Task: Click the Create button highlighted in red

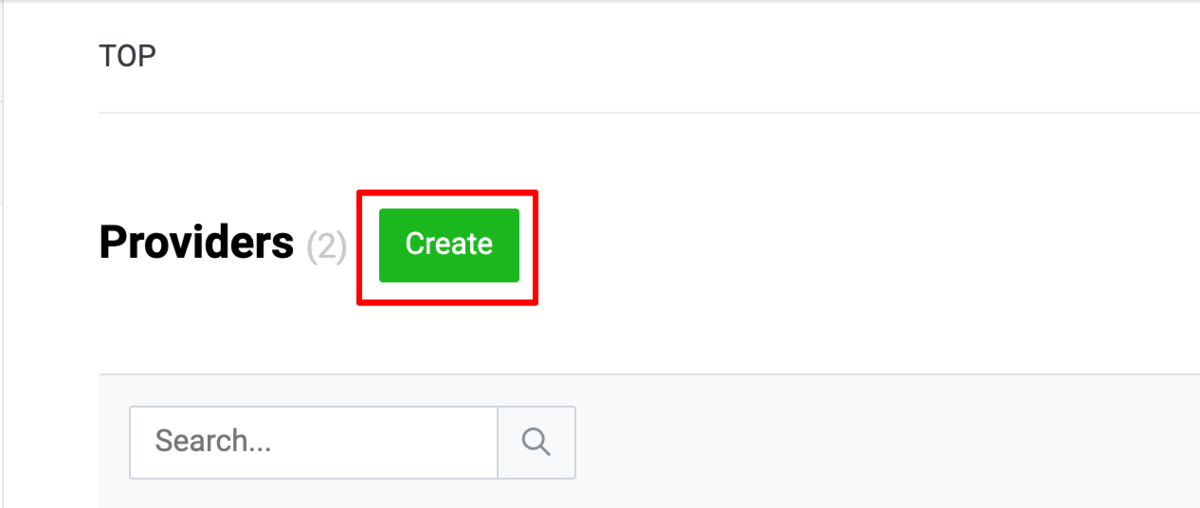Action: [x=449, y=245]
